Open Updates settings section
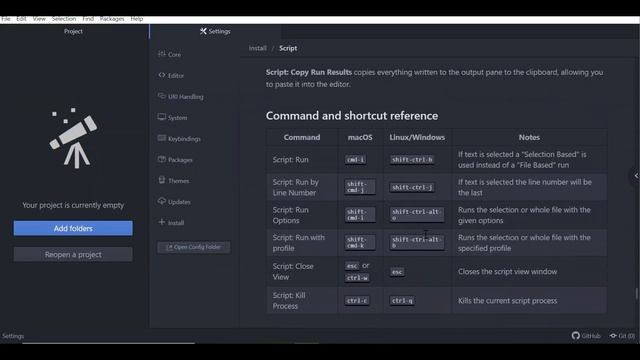640x360 pixels. 174,202
